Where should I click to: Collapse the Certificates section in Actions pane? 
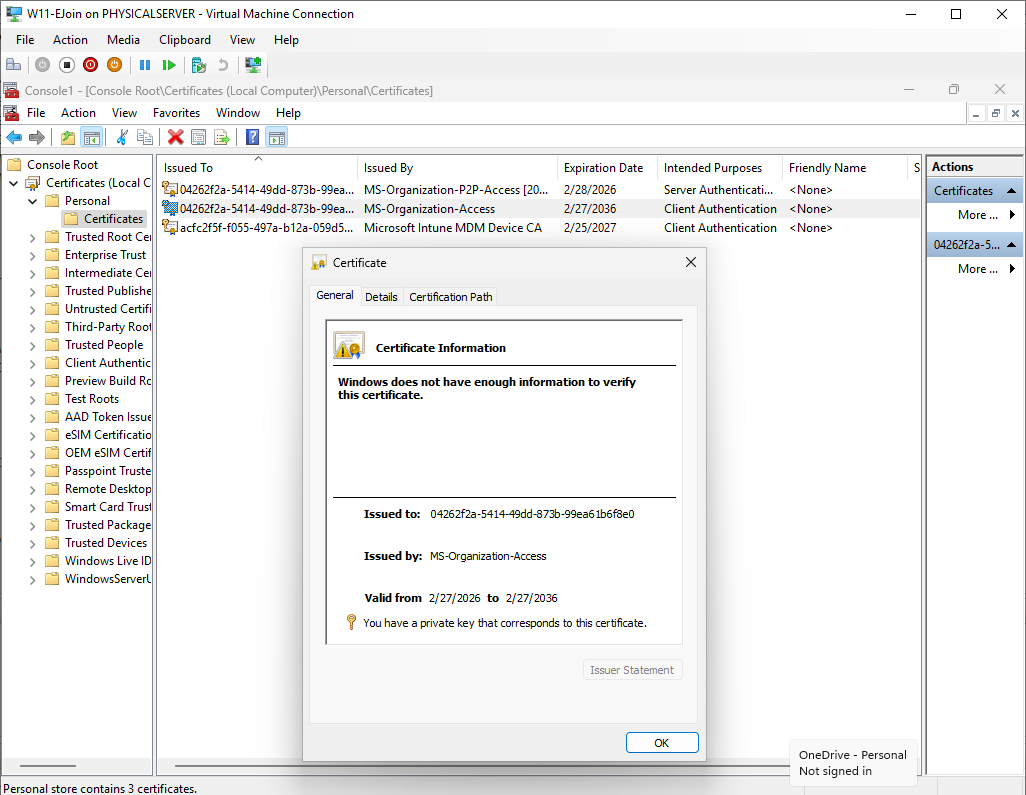(x=1012, y=191)
